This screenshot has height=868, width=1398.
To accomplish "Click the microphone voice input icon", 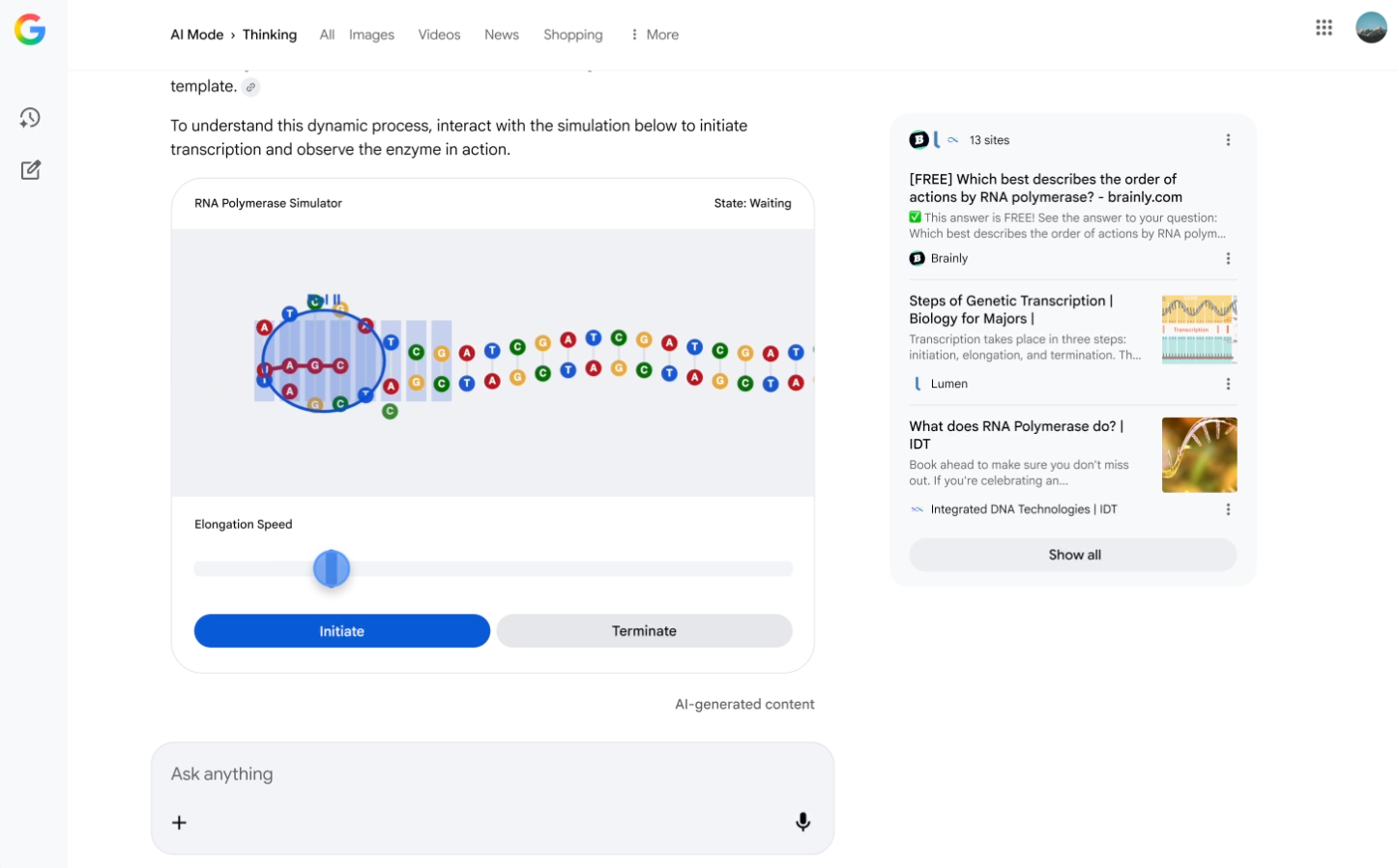I will coord(802,822).
